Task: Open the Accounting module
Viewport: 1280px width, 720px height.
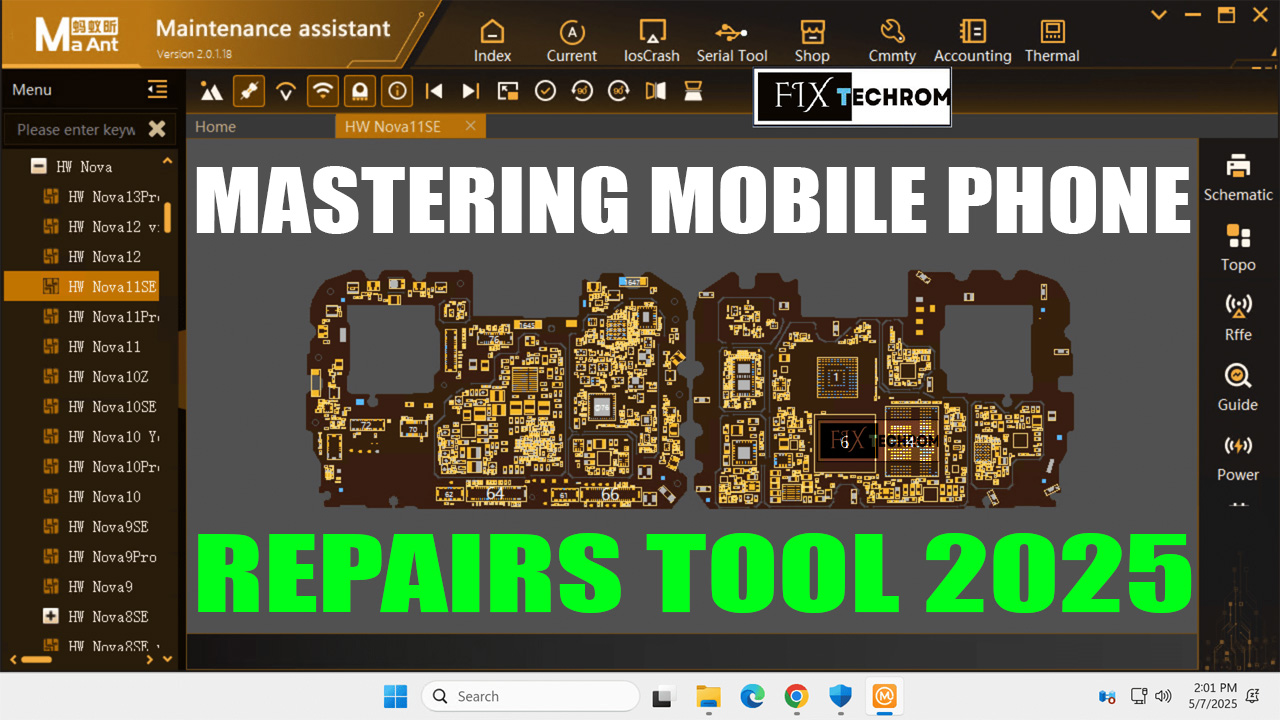Action: 972,41
